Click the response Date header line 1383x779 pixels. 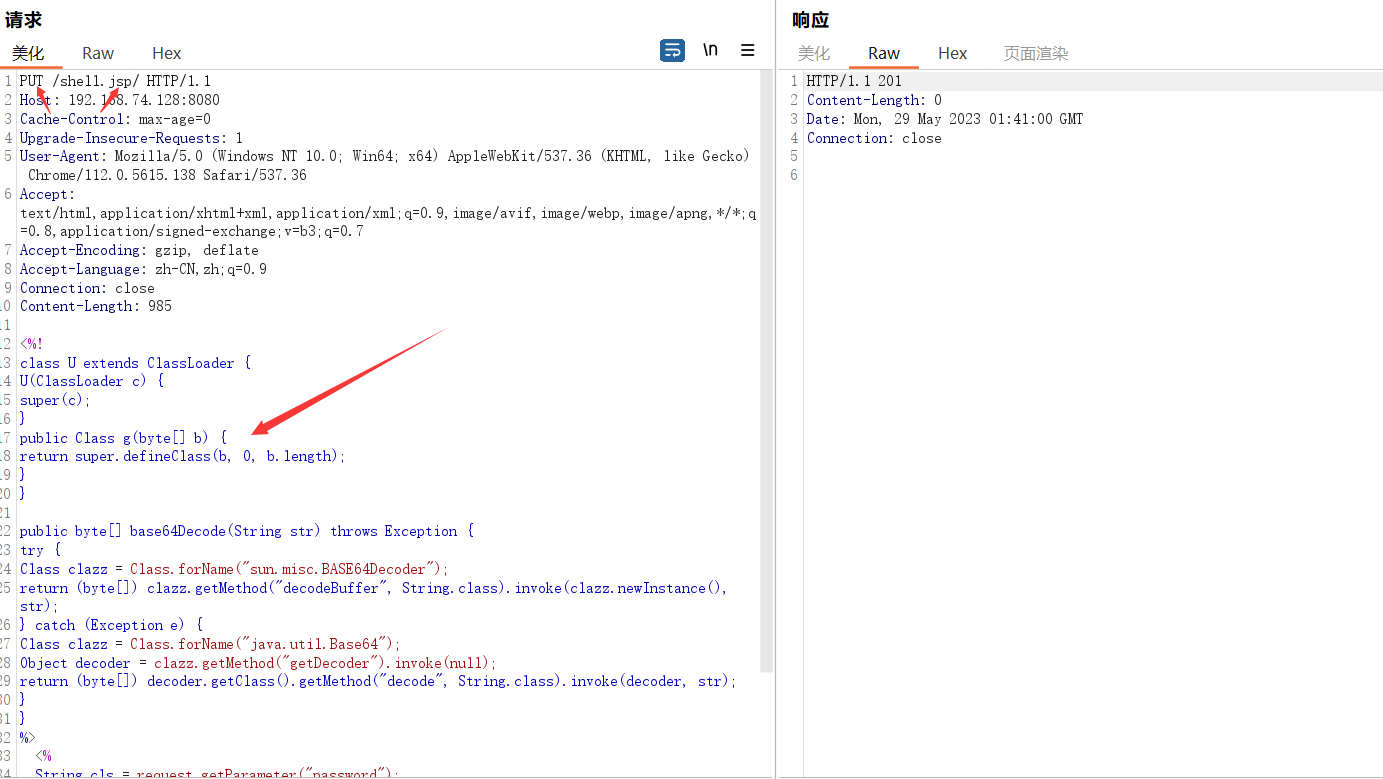pos(945,119)
